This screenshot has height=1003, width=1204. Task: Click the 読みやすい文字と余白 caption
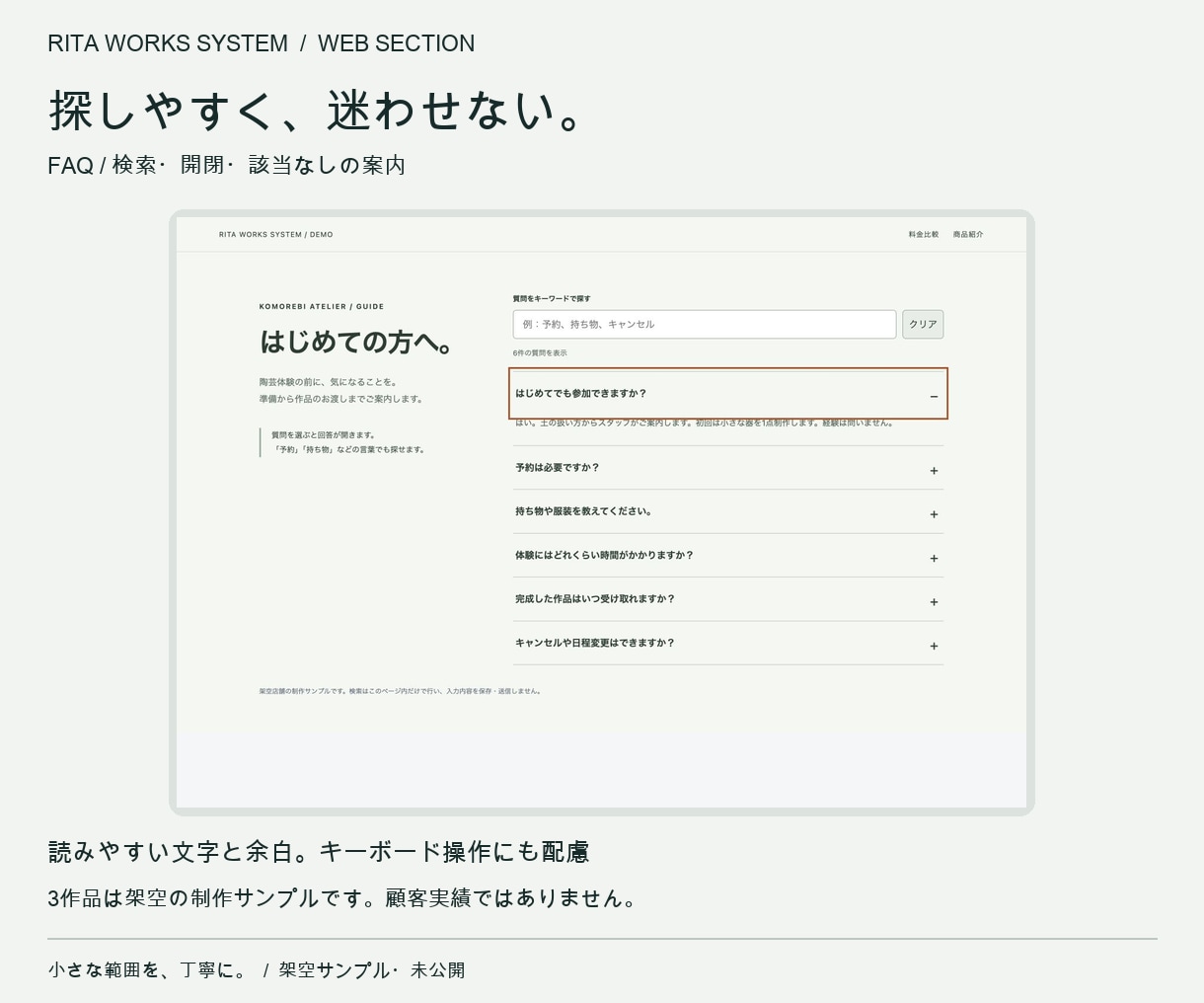[319, 852]
